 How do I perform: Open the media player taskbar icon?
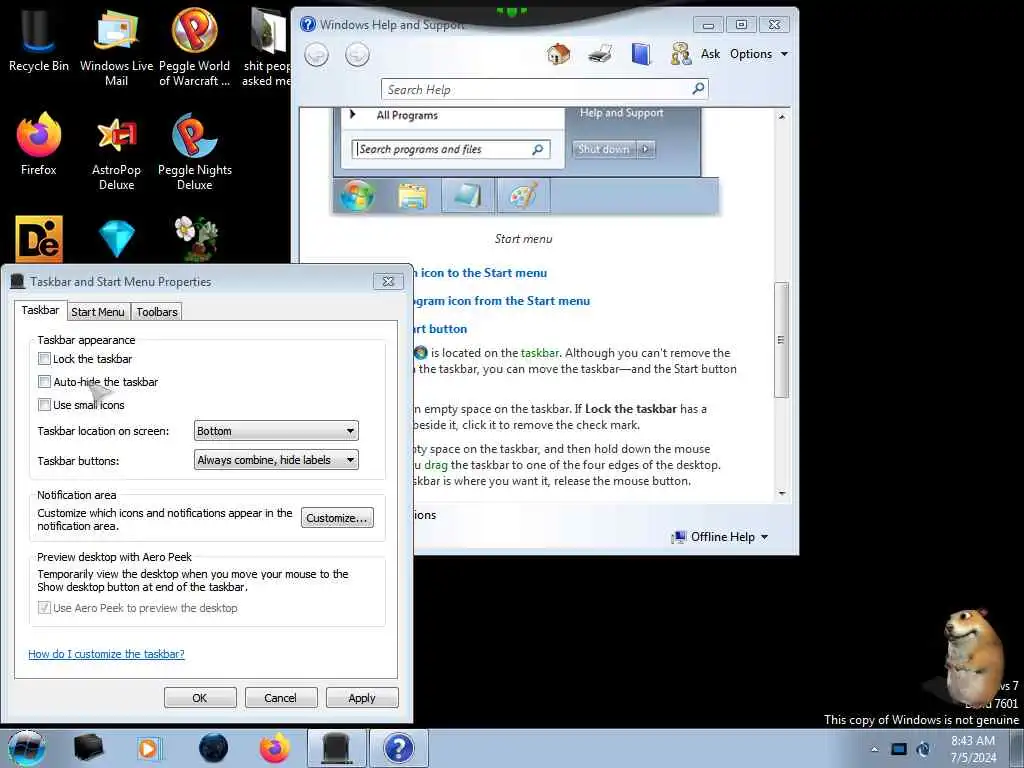point(148,749)
